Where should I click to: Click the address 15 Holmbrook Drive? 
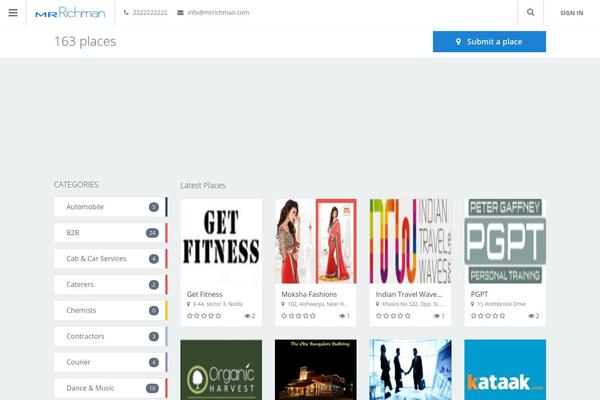501,304
